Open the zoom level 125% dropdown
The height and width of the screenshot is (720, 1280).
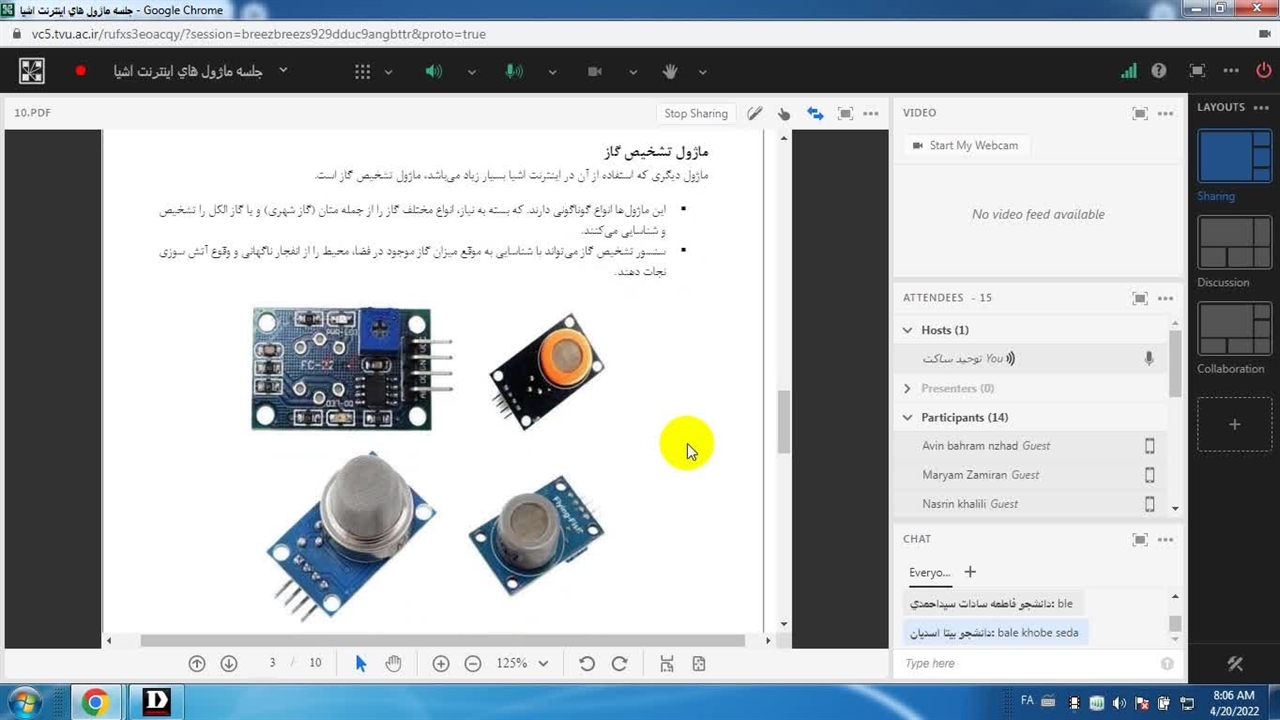pos(522,663)
